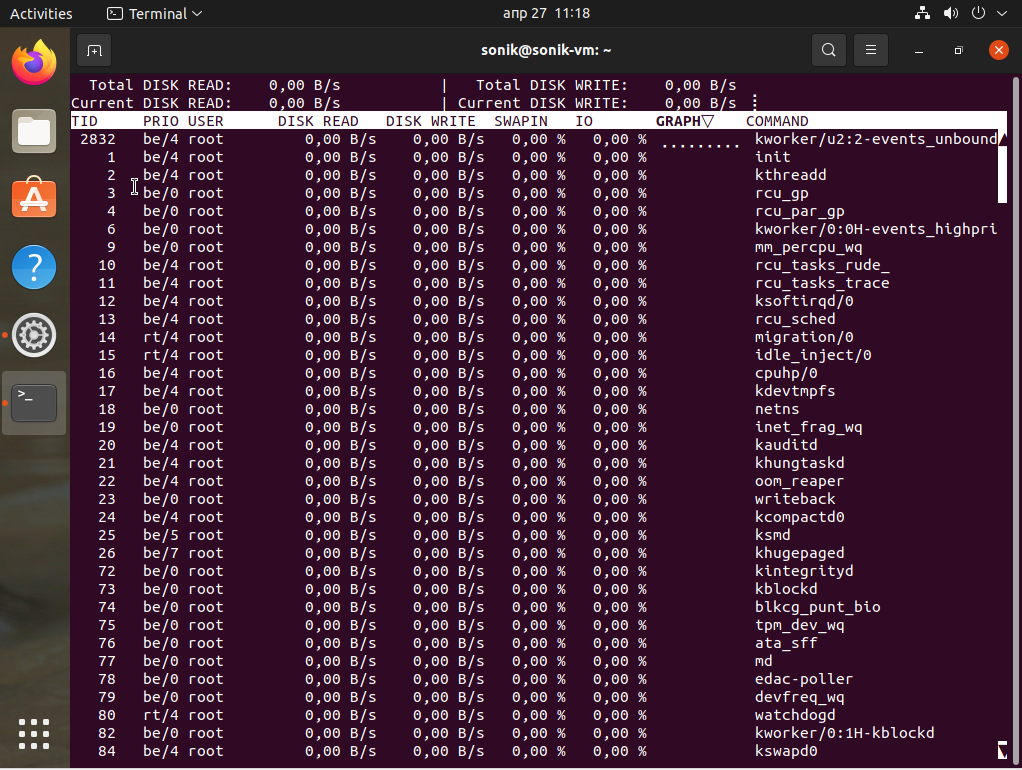Click network status icon in top bar
Screen dimensions: 1022x770
pos(922,14)
